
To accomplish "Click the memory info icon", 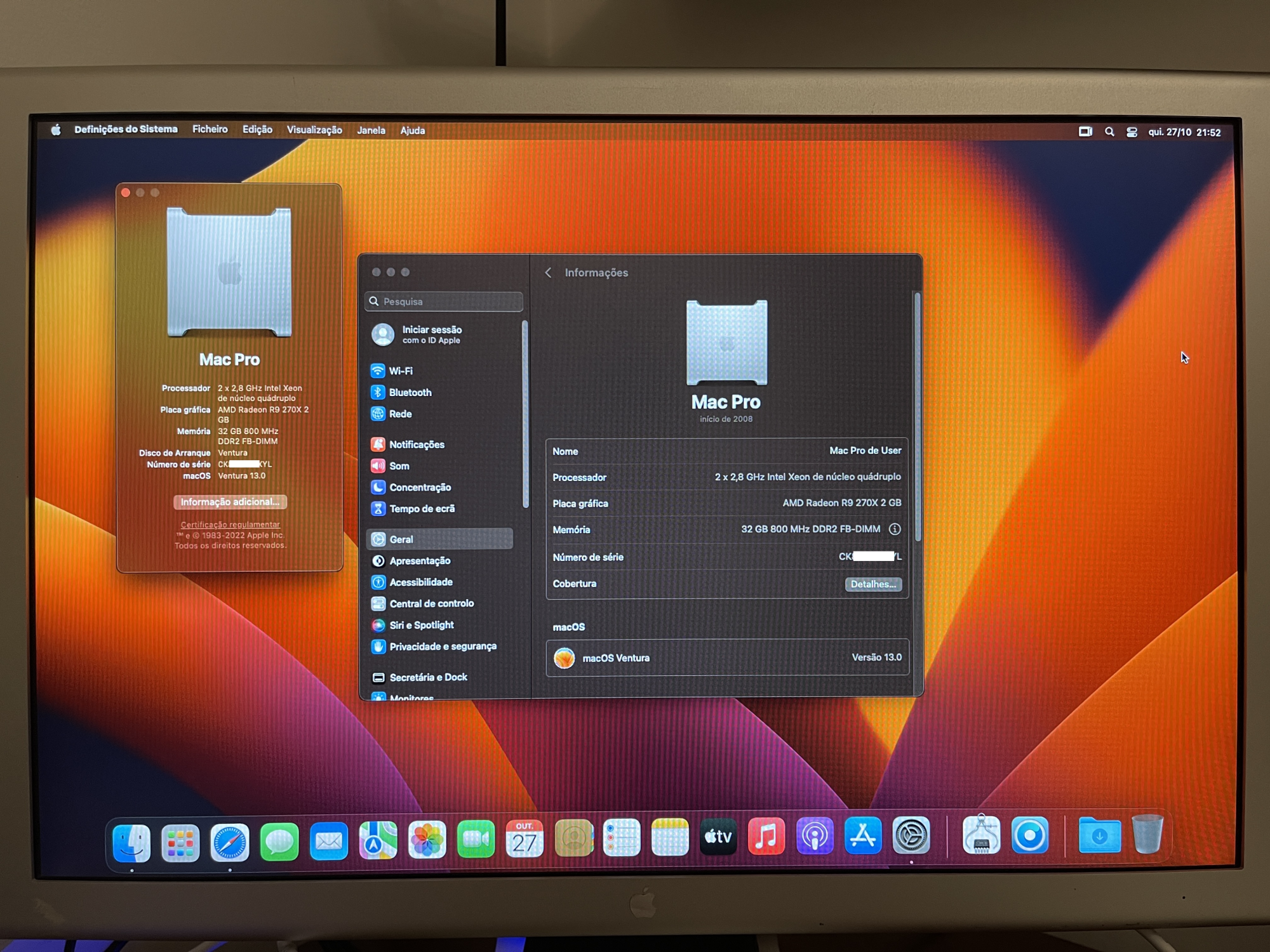I will [x=895, y=529].
